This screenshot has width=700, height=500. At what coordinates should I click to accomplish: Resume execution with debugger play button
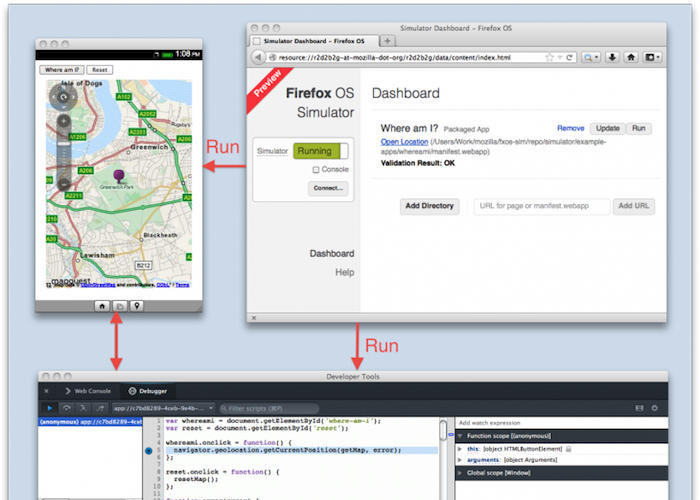pyautogui.click(x=50, y=408)
